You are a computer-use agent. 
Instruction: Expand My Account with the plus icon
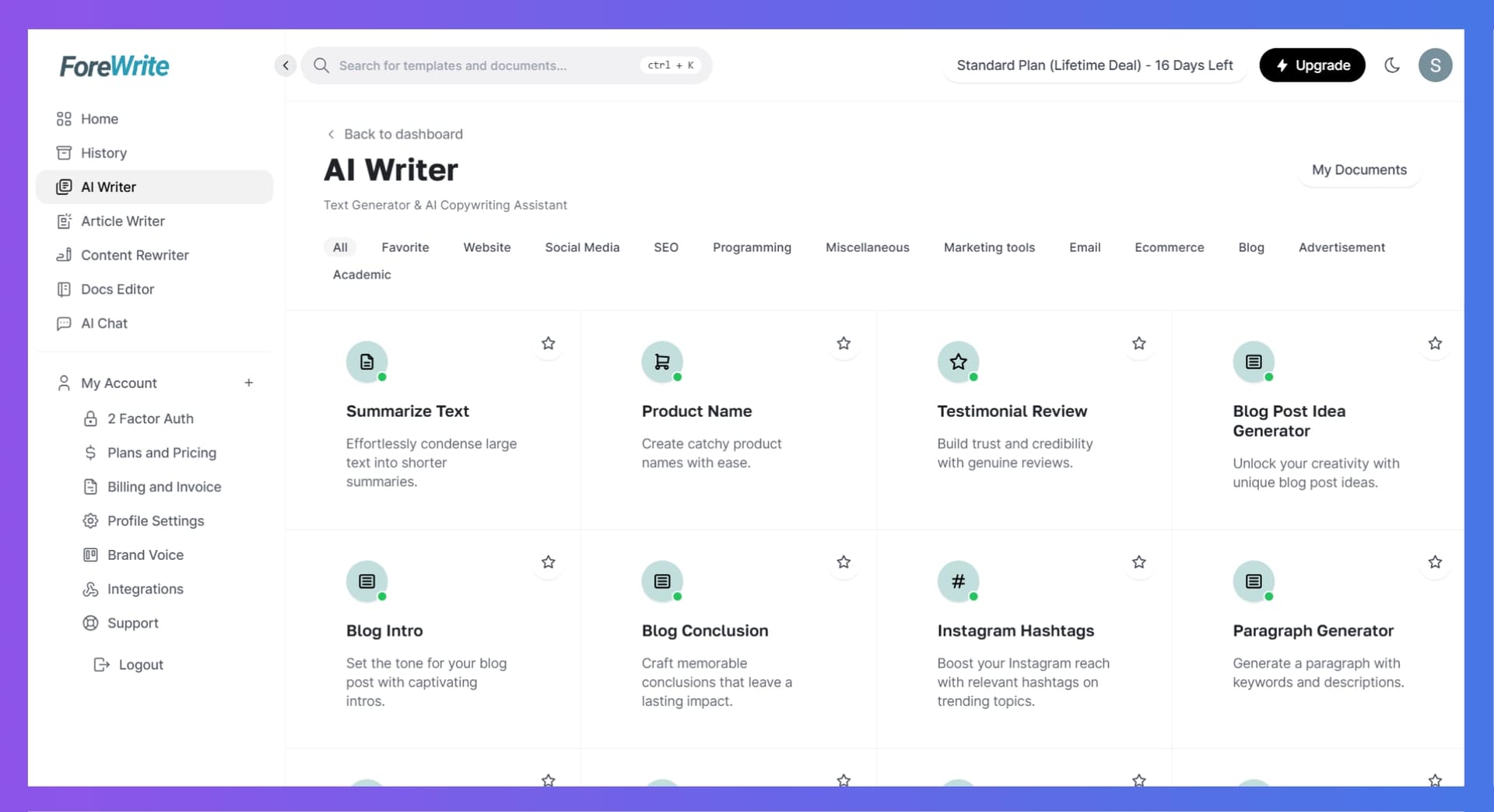249,383
